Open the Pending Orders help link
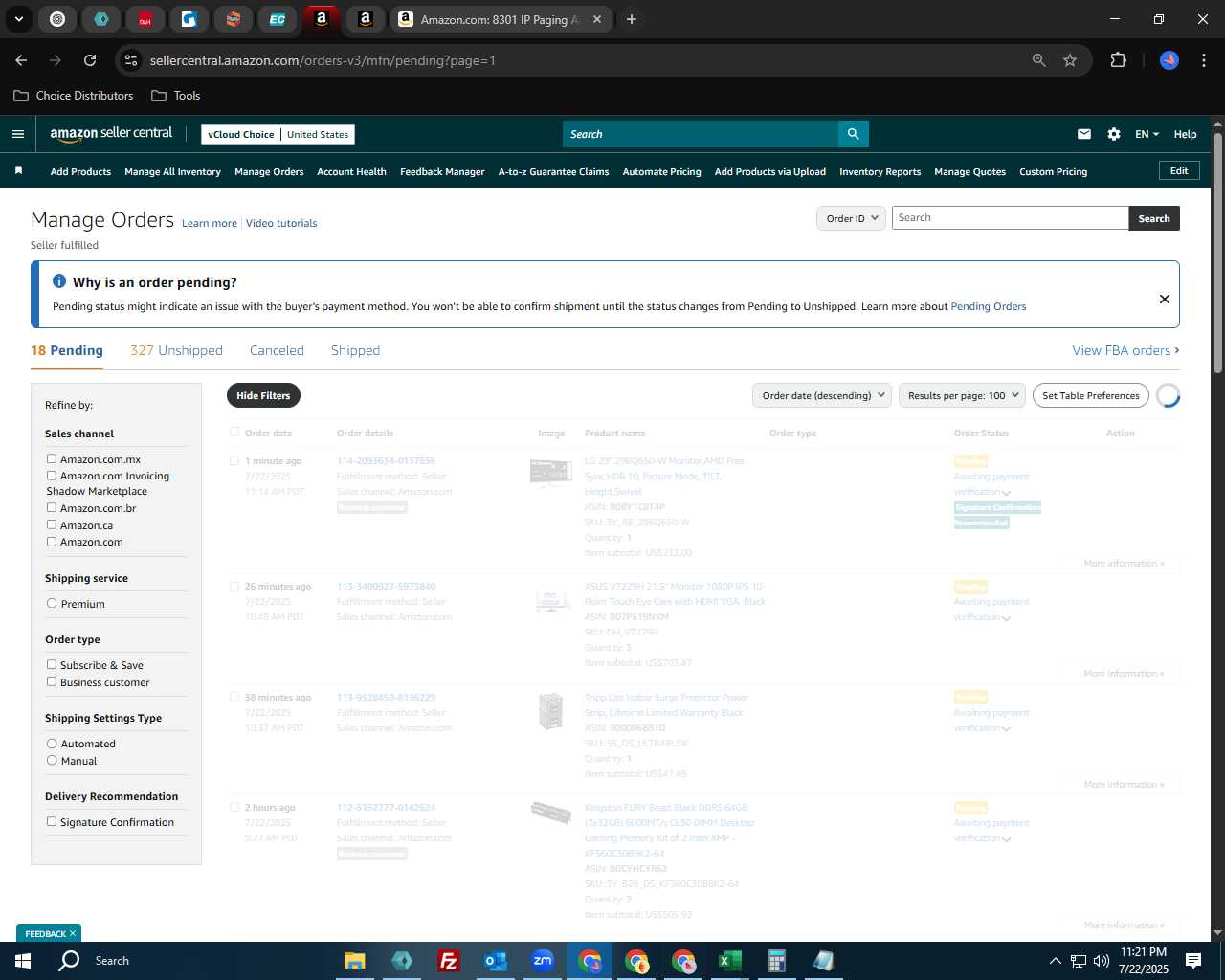The height and width of the screenshot is (980, 1225). [988, 306]
